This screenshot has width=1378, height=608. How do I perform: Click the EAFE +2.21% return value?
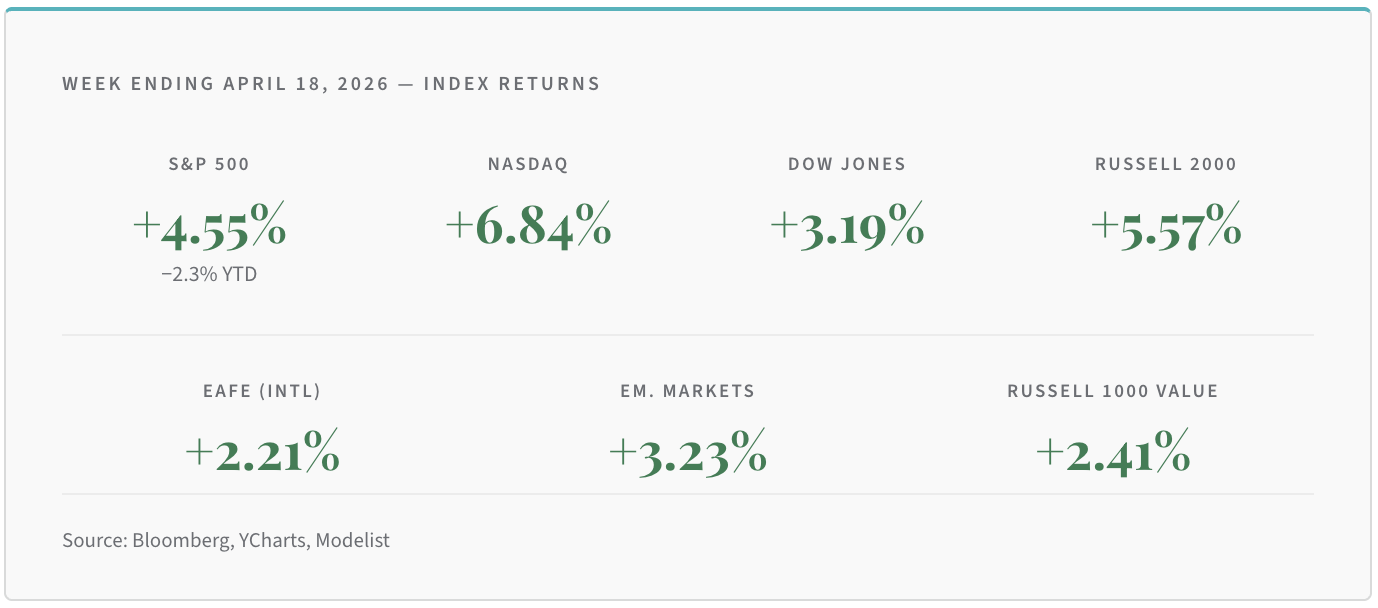pos(262,453)
